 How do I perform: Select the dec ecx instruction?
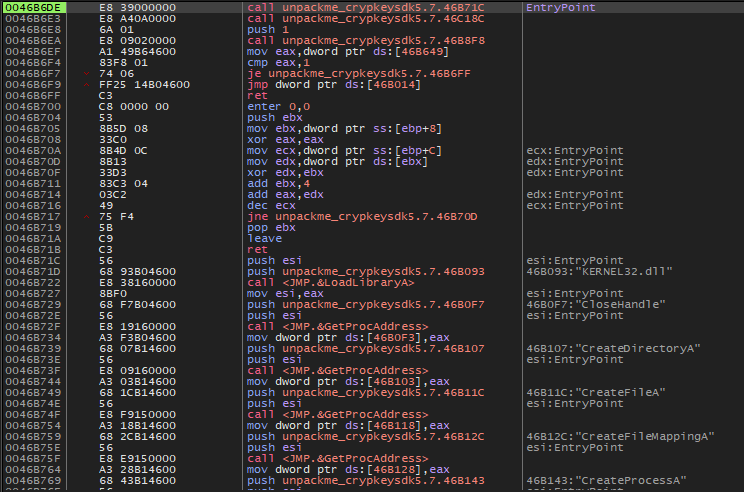pos(271,205)
